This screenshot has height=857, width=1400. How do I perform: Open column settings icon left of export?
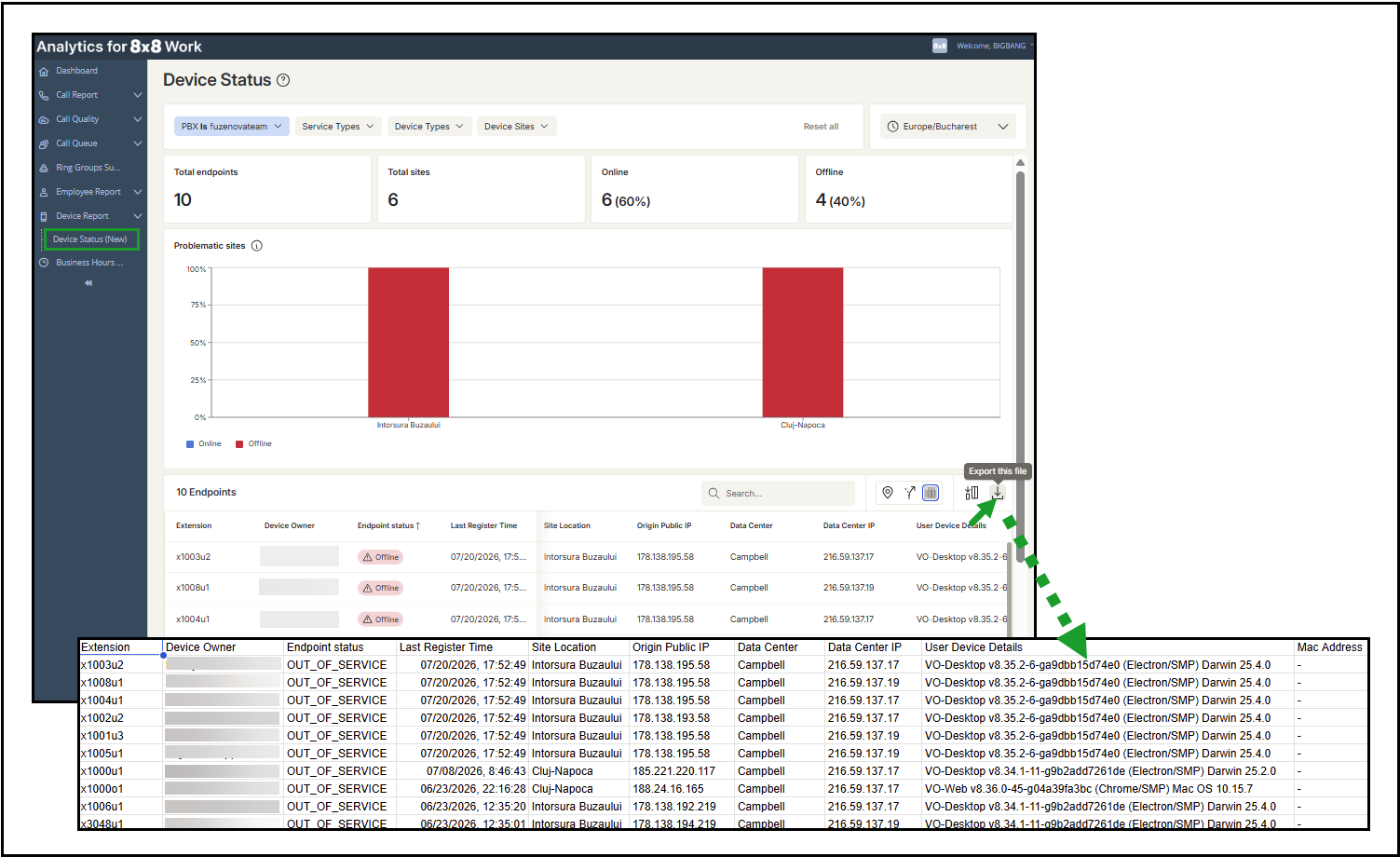(x=972, y=493)
